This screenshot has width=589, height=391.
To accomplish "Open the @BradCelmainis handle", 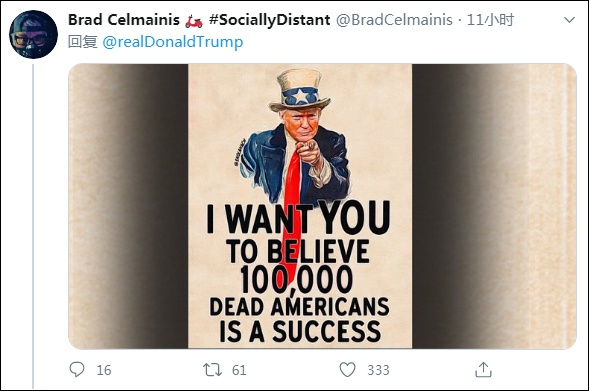I will (394, 20).
